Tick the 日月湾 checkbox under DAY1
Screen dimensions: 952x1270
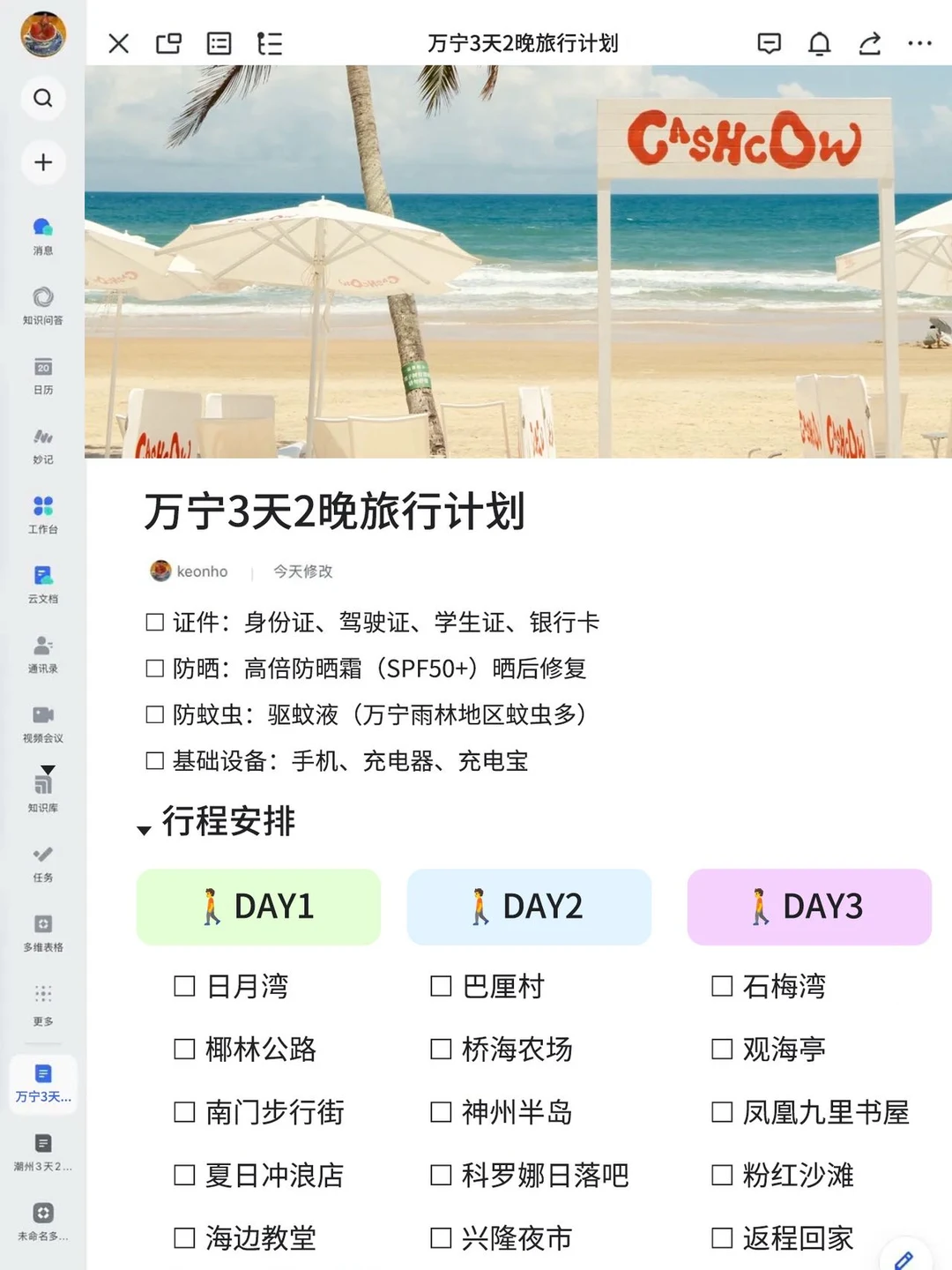(x=183, y=986)
